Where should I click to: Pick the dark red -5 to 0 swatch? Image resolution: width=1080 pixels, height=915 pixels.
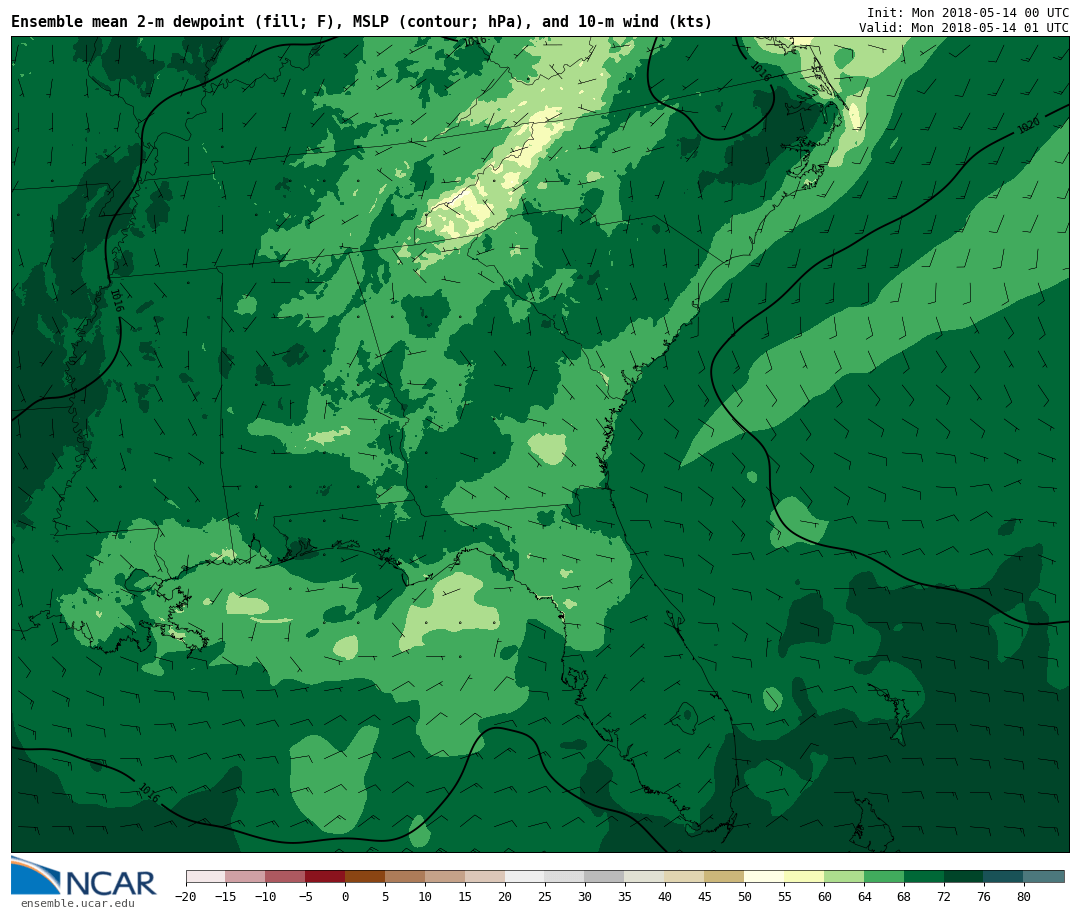click(325, 877)
